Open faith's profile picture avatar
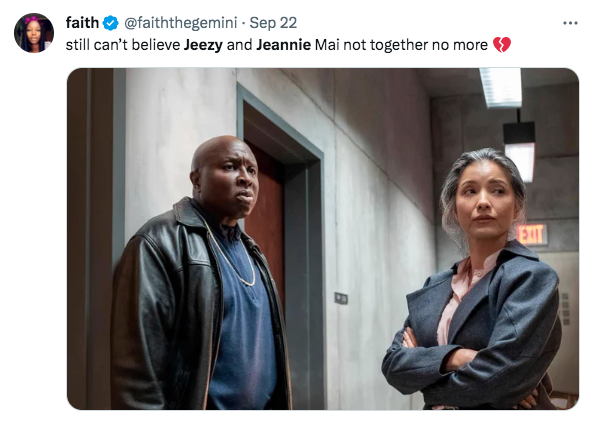This screenshot has height=422, width=596. point(34,33)
